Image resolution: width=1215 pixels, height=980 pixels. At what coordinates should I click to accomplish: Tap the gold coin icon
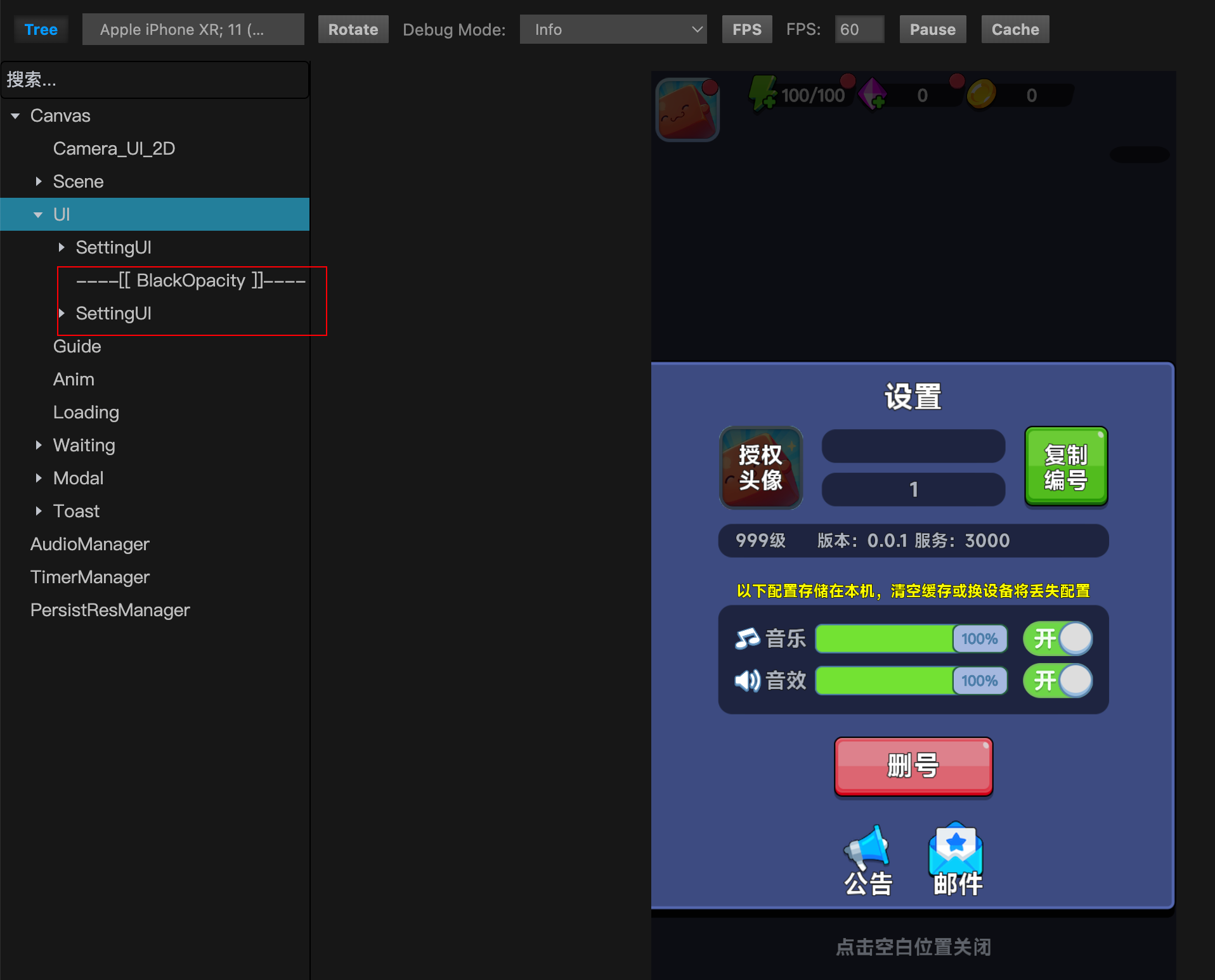[x=981, y=94]
